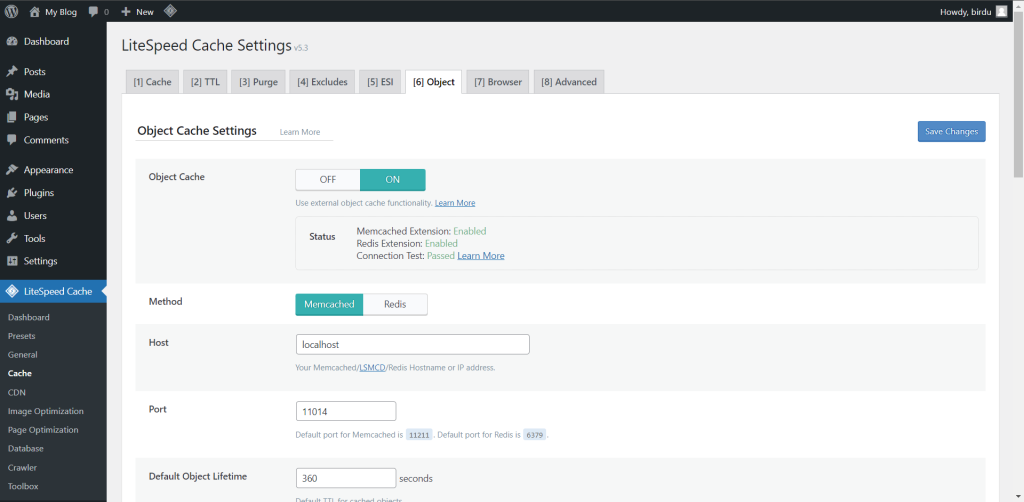Open the General submenu item
Viewport: 1024px width, 502px height.
pos(23,355)
